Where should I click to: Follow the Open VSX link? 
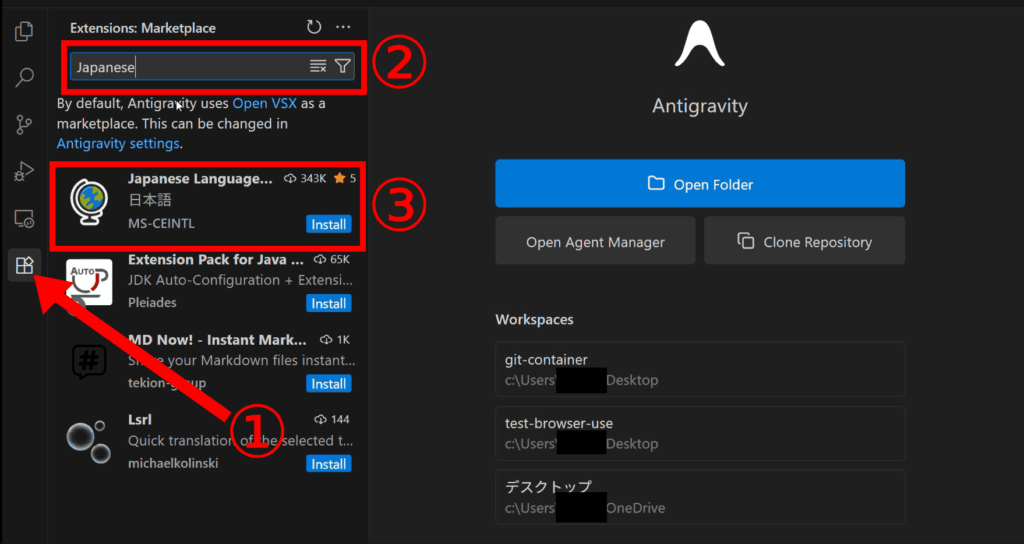(x=266, y=104)
